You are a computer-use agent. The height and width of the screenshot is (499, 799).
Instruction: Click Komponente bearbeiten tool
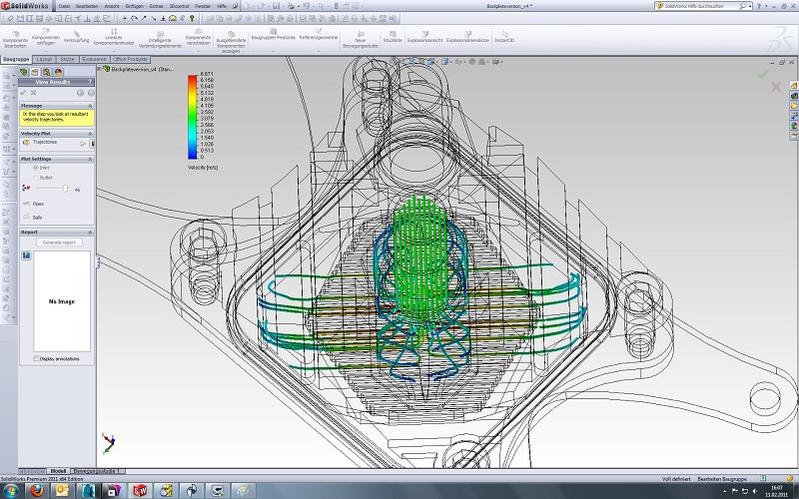15,39
